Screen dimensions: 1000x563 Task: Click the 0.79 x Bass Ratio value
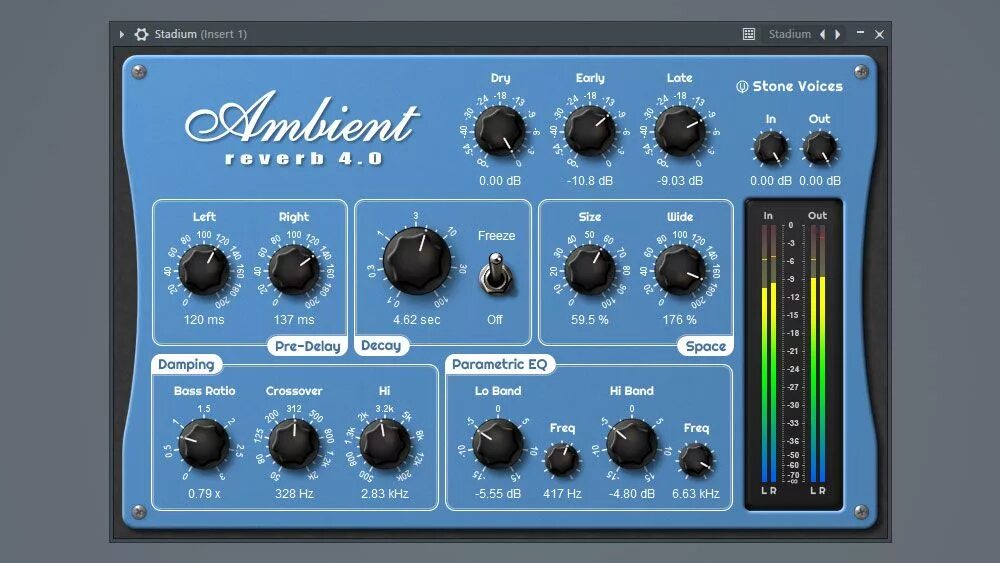click(x=204, y=494)
